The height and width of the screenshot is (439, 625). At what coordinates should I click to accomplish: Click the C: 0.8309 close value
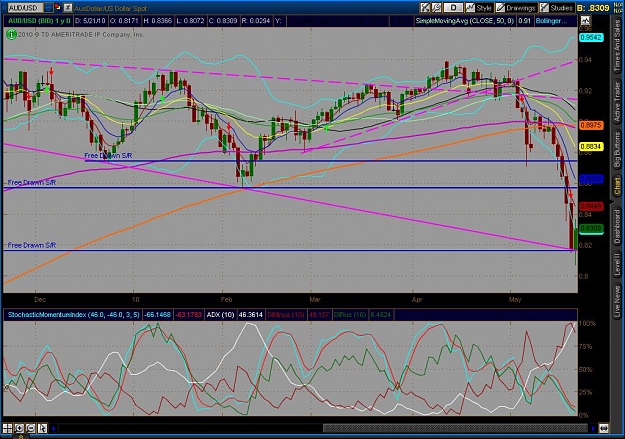(x=222, y=21)
